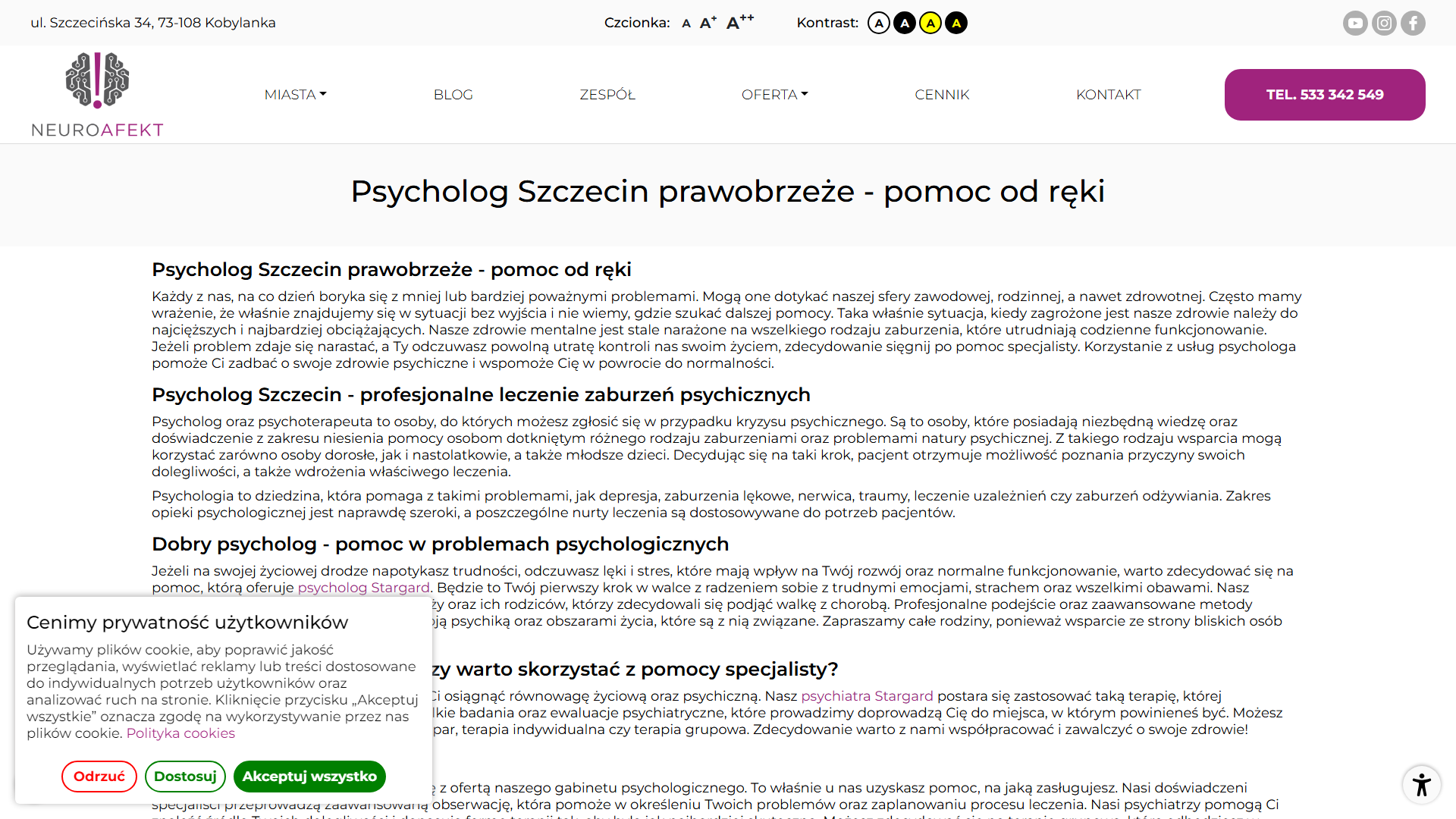The image size is (1456, 819).
Task: Click the Cenimy prywatność użytkowników heading
Action: (x=187, y=623)
